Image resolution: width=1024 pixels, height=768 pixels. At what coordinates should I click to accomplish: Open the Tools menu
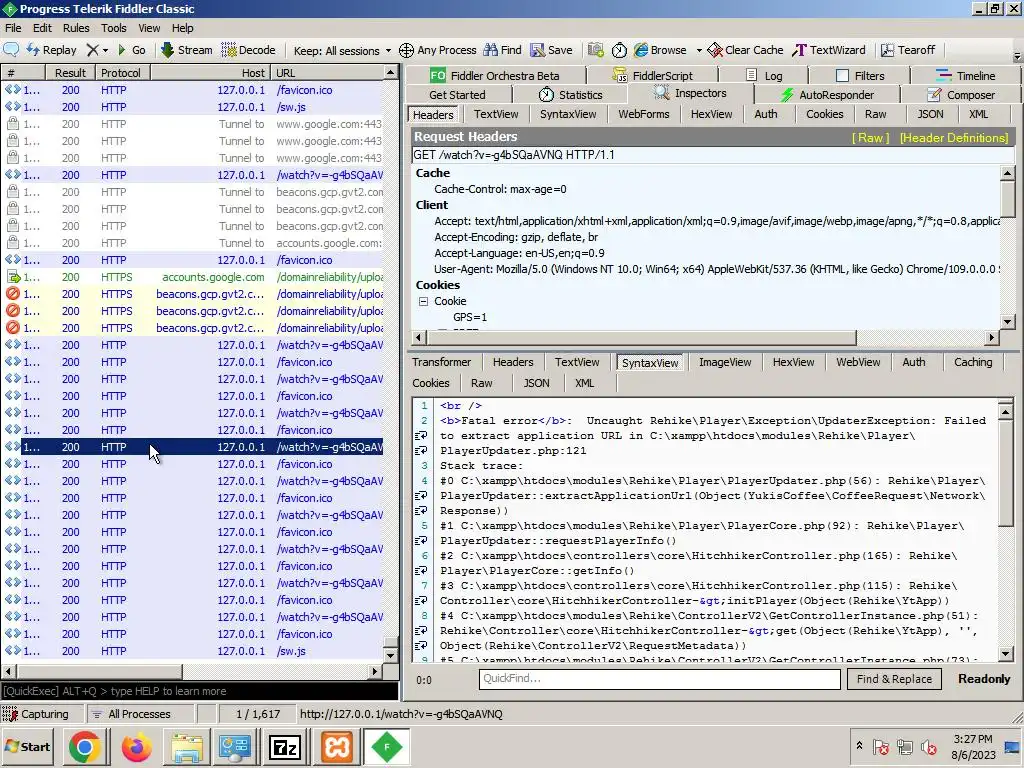coord(114,28)
